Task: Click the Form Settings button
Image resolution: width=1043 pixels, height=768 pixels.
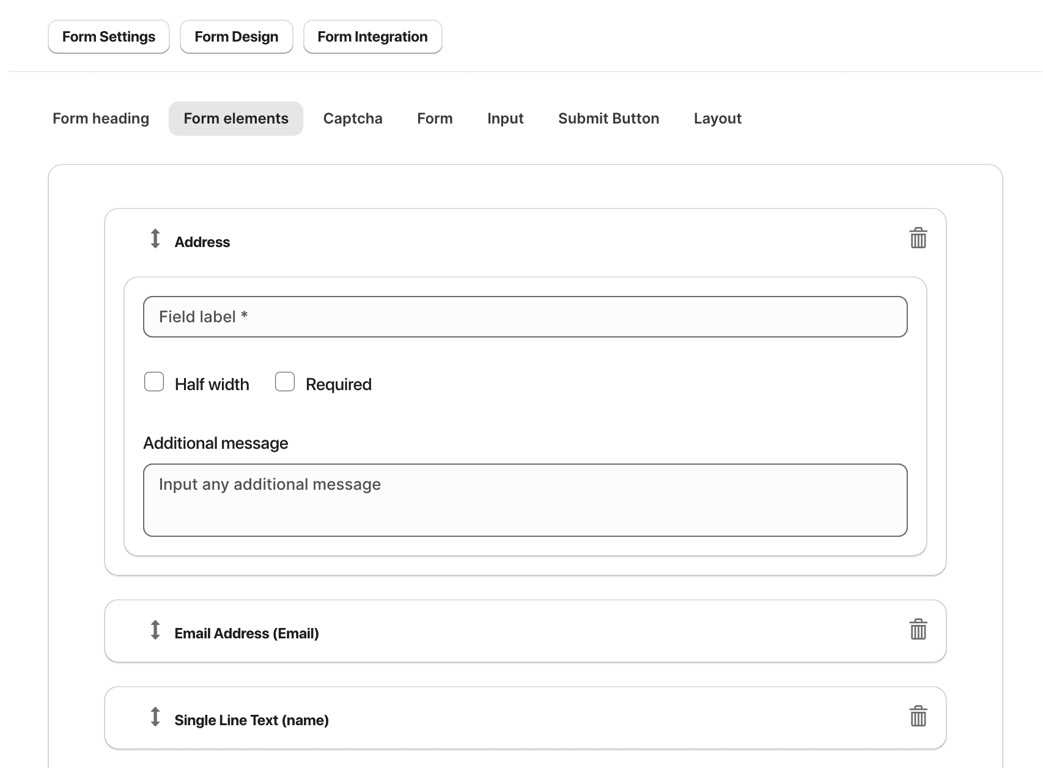Action: point(109,37)
